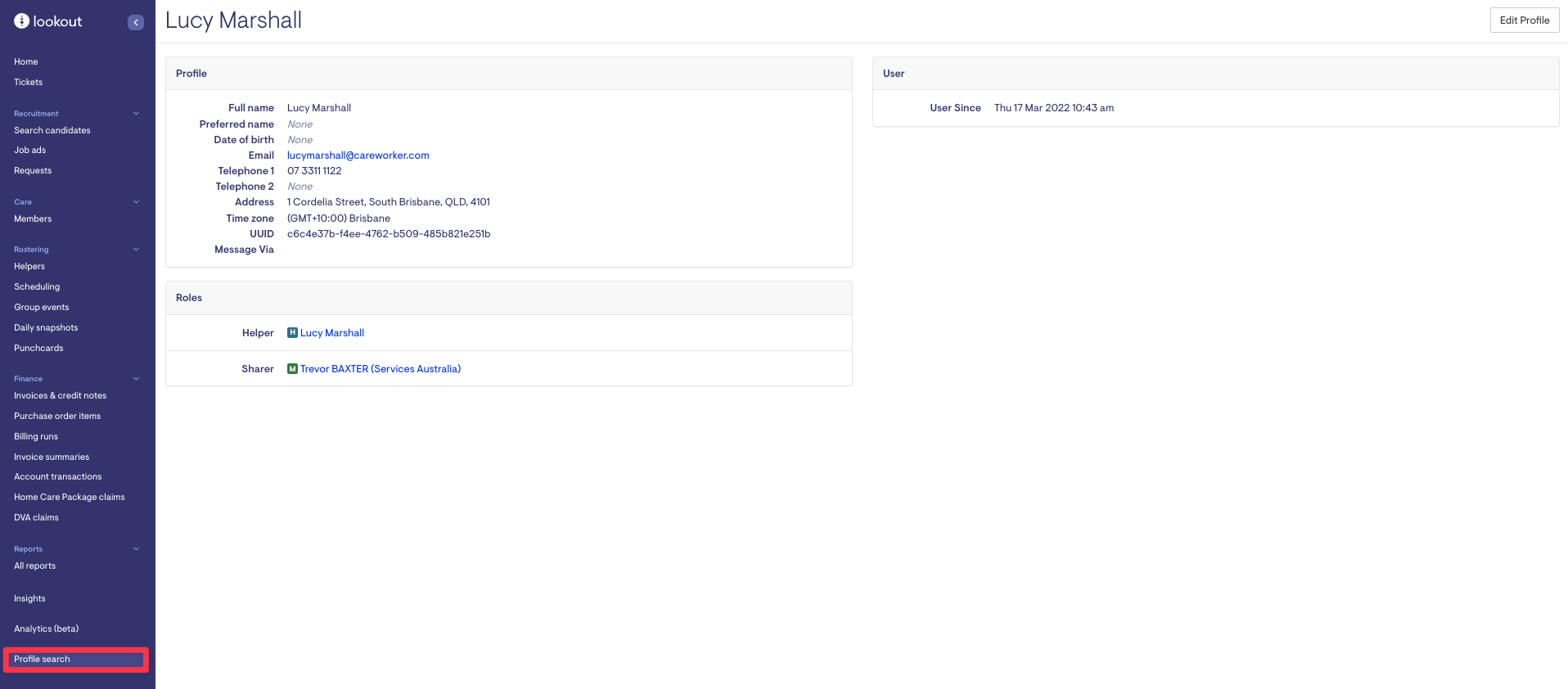Screen dimensions: 1568x689
Task: Select Invoices & credit notes
Action: (x=60, y=396)
